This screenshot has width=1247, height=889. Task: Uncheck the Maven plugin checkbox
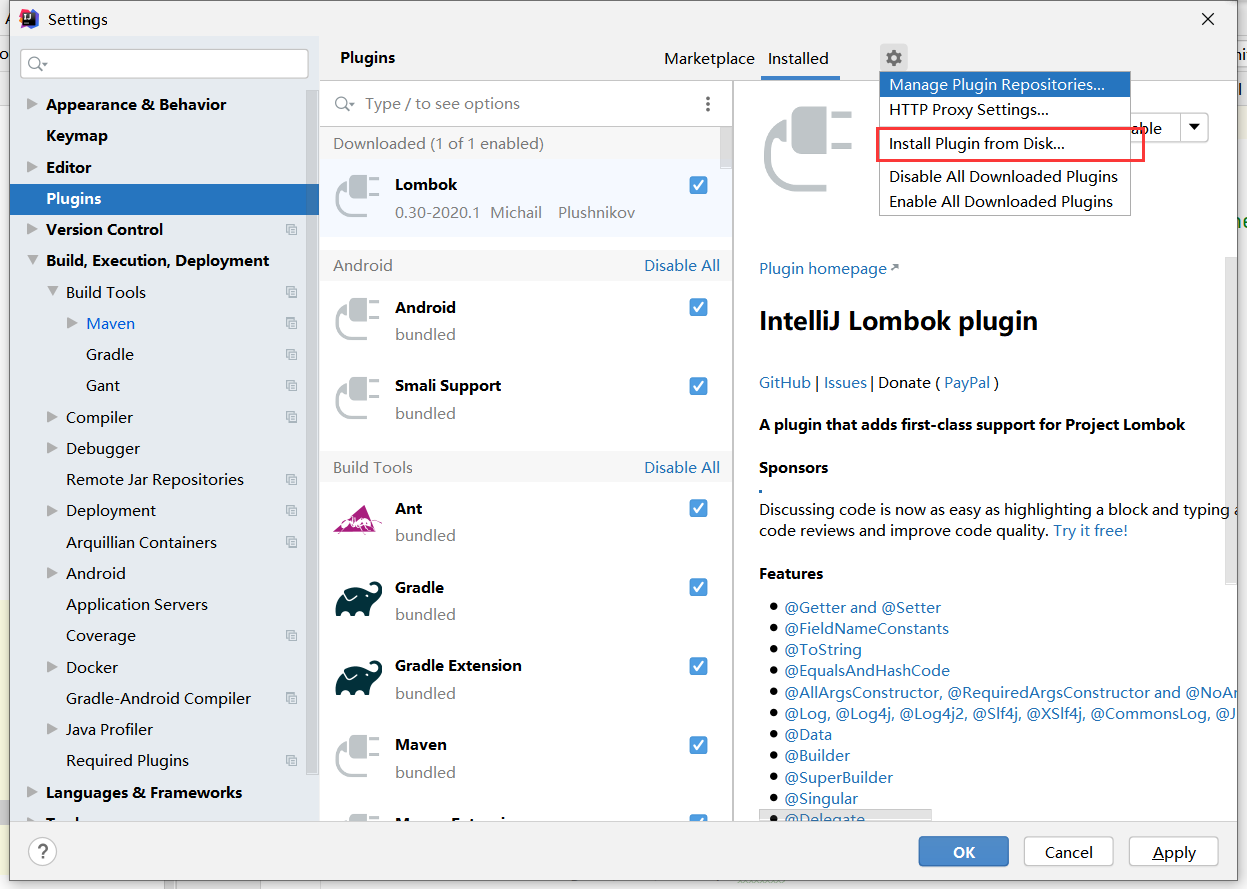tap(699, 745)
